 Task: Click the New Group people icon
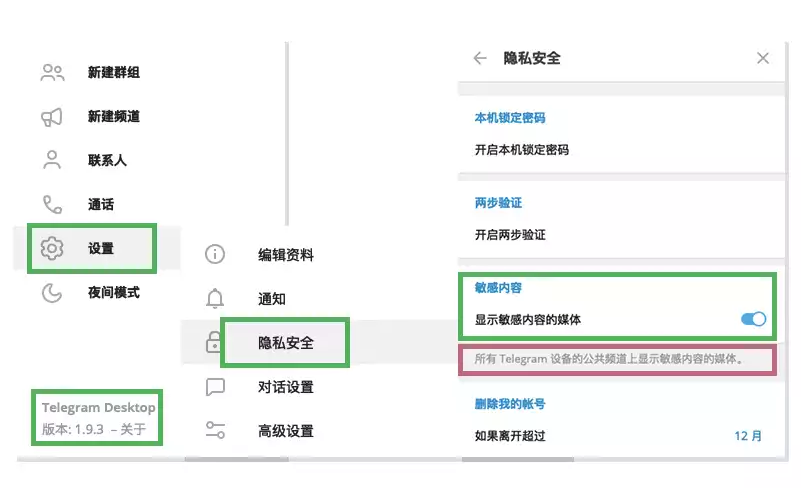(x=52, y=72)
